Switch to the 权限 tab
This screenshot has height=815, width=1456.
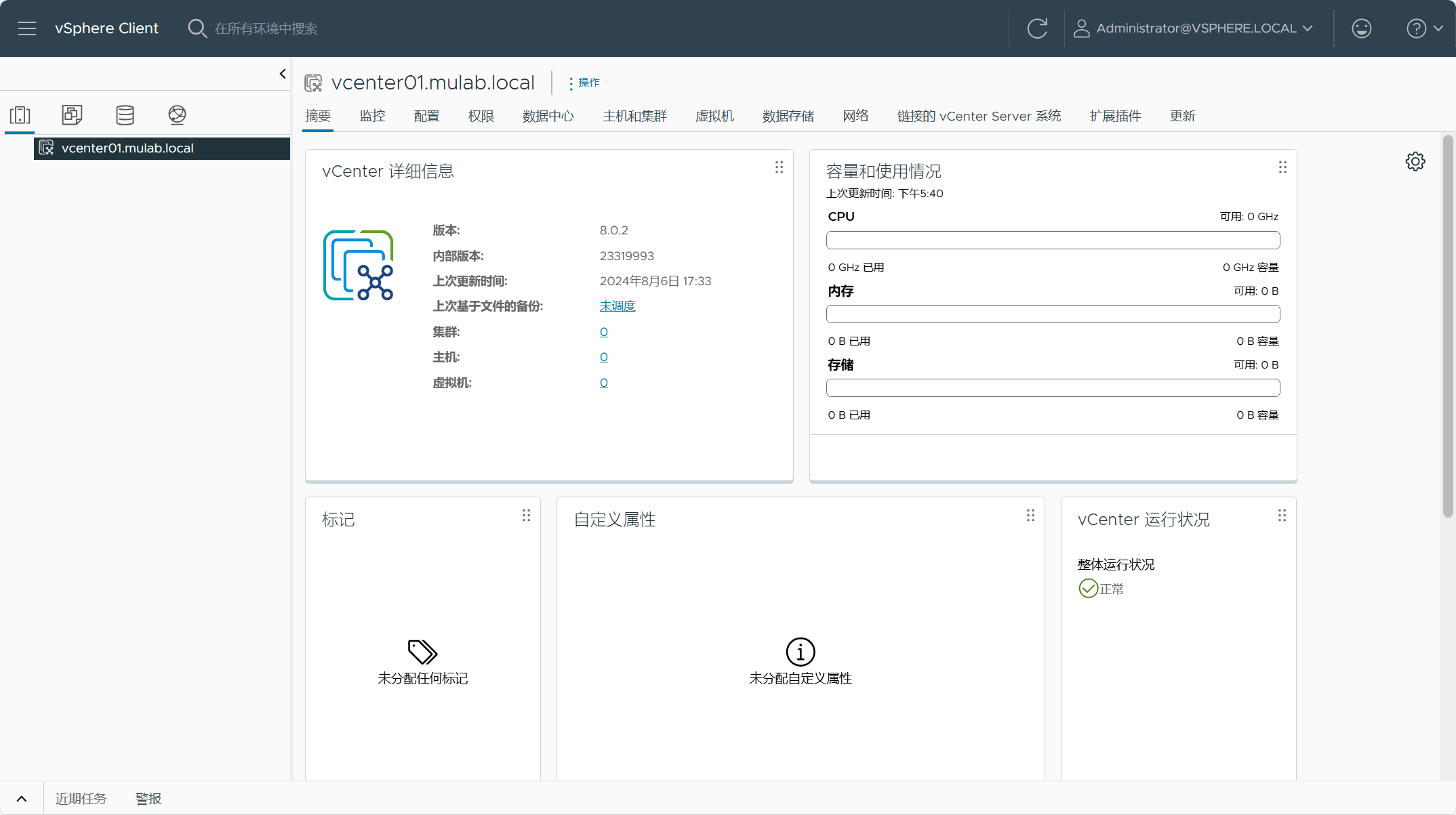click(x=481, y=116)
